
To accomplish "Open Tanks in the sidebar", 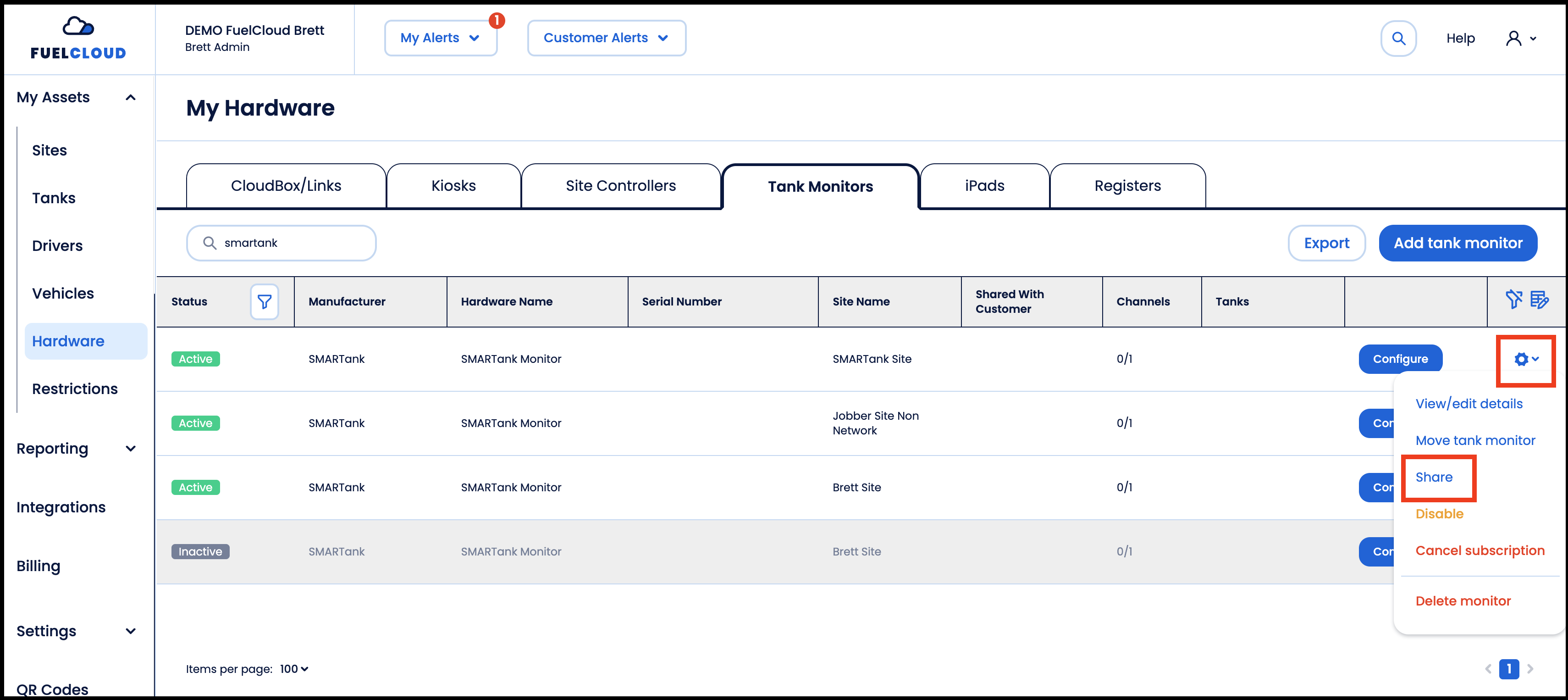I will click(x=54, y=198).
